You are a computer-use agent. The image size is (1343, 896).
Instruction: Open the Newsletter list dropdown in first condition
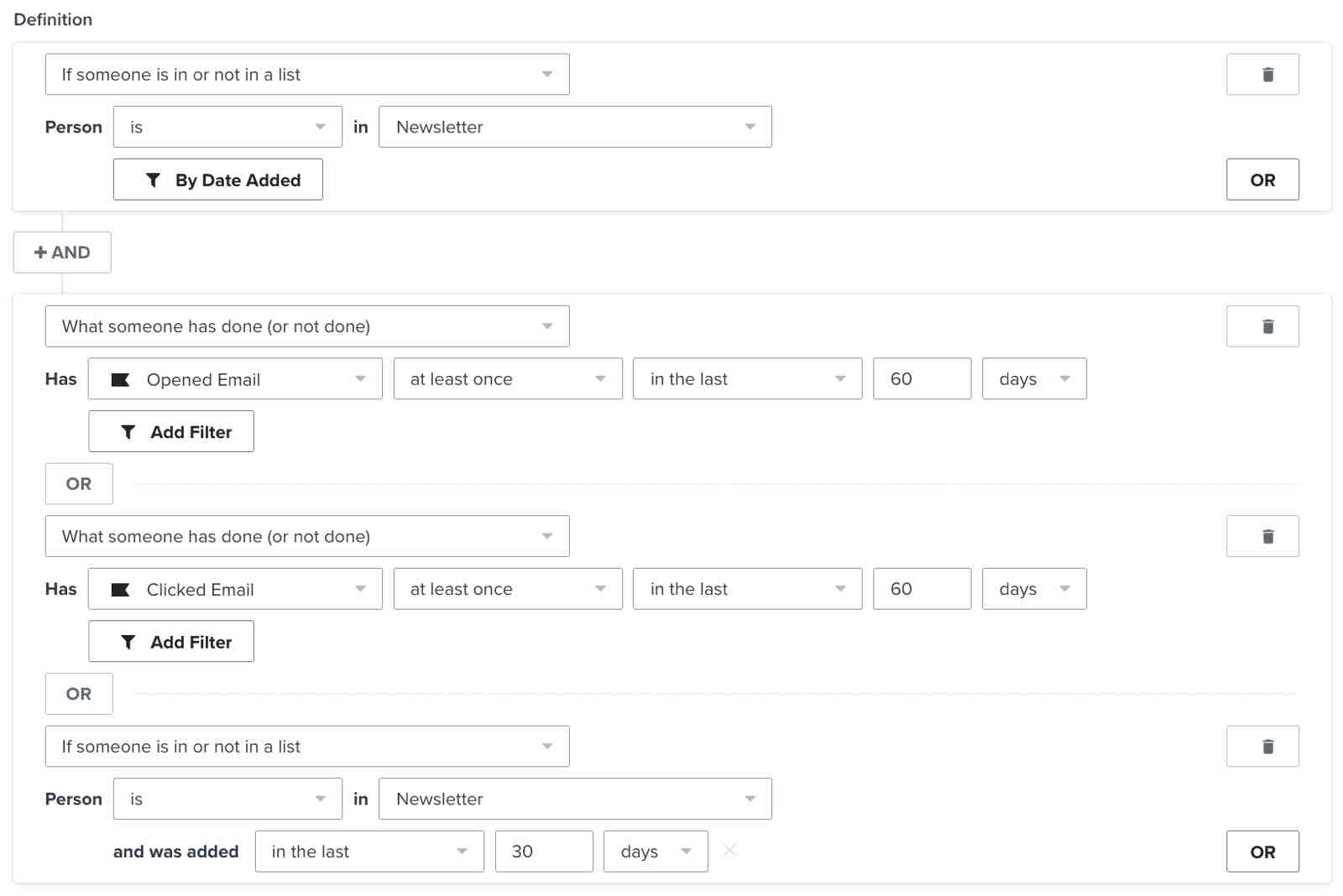[576, 127]
